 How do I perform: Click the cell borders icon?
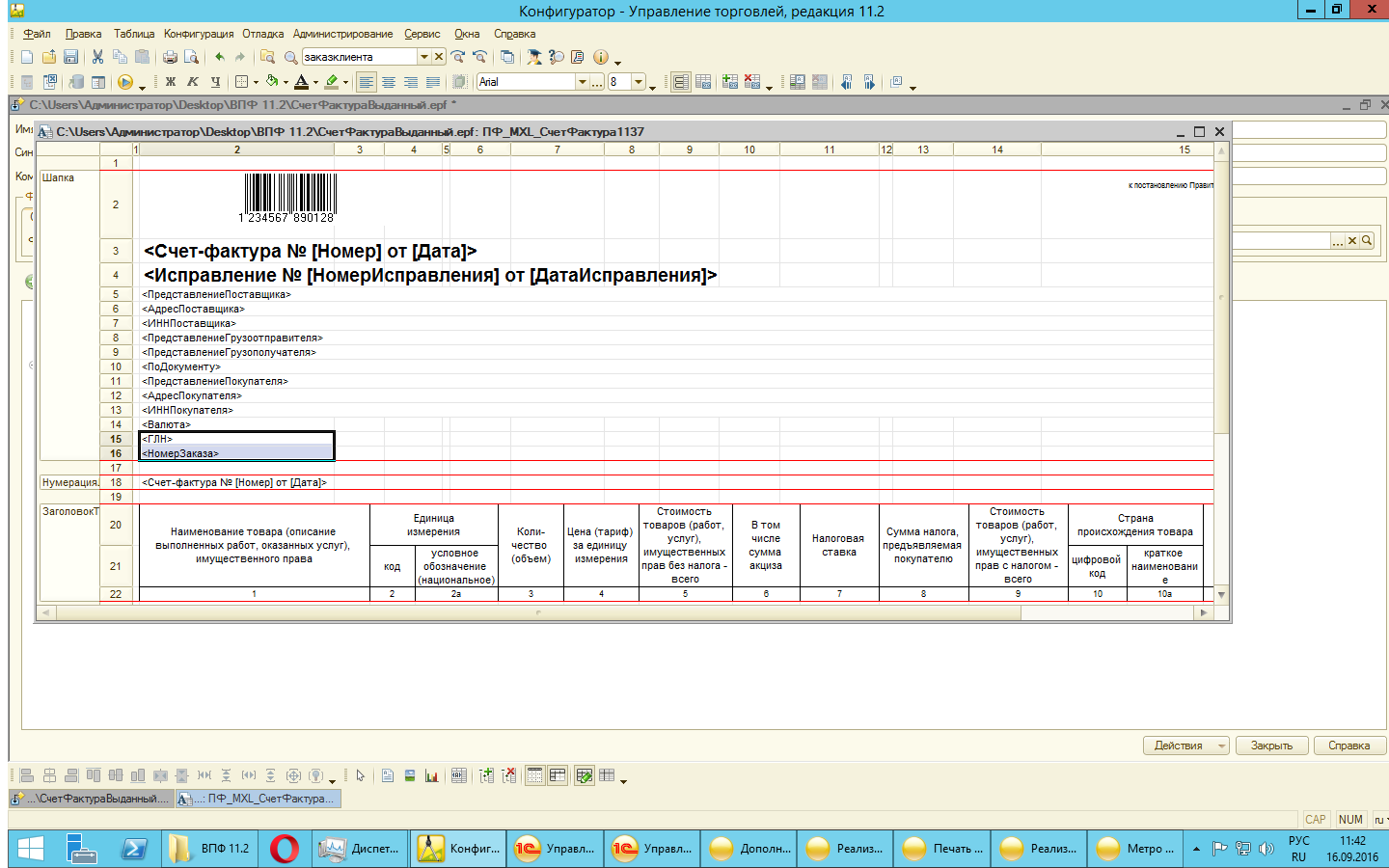(242, 82)
